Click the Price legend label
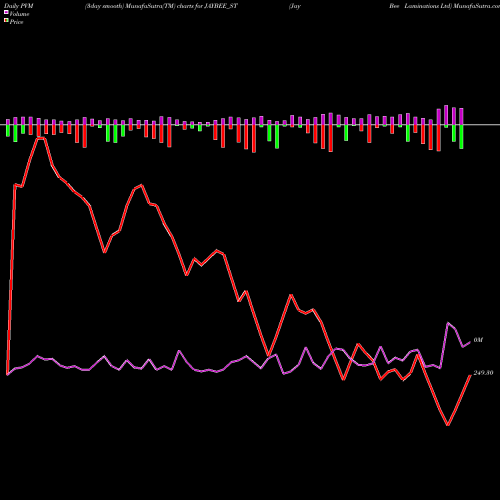The height and width of the screenshot is (500, 500). pos(16,22)
